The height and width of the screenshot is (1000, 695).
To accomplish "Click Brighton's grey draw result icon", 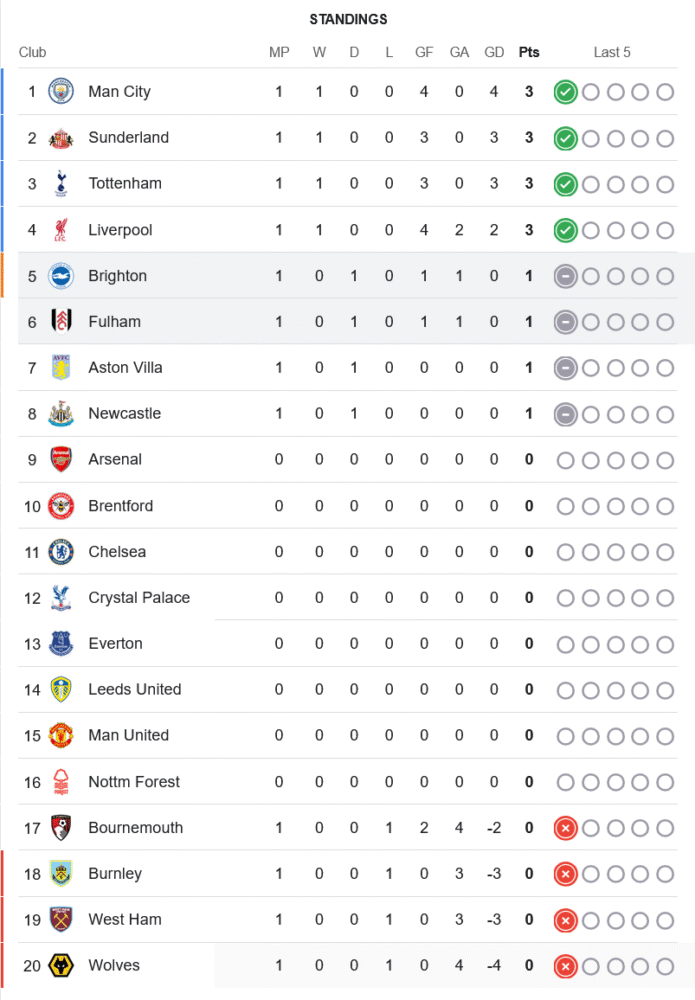I will point(565,276).
